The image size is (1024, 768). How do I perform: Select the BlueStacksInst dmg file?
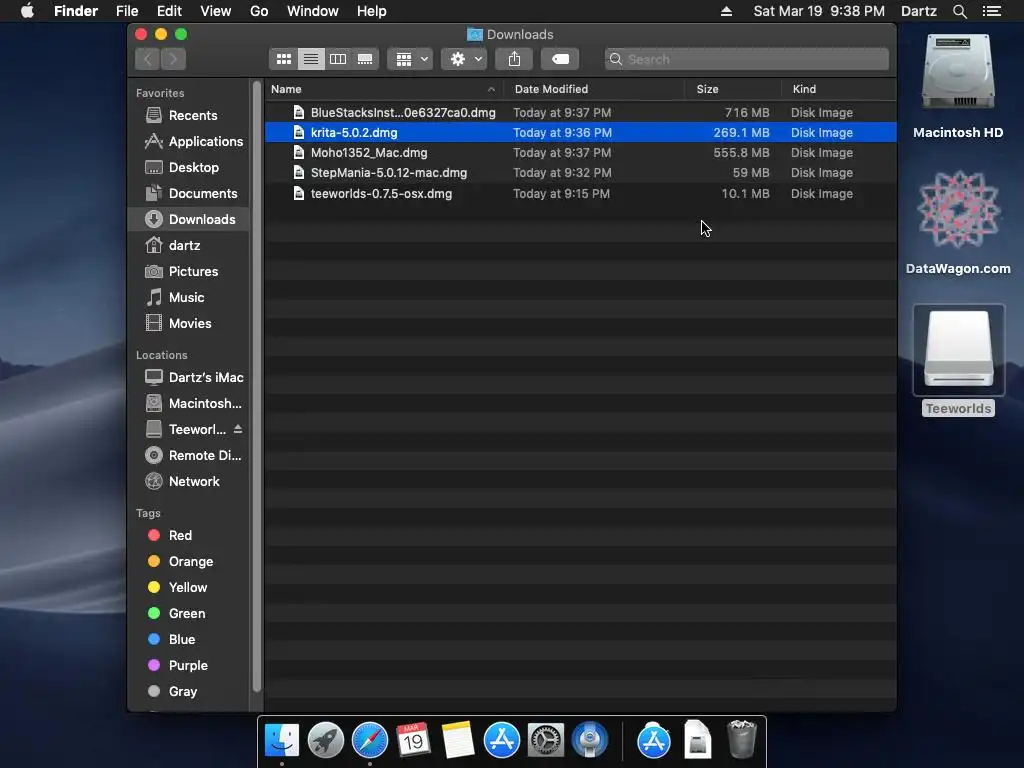[x=581, y=113]
